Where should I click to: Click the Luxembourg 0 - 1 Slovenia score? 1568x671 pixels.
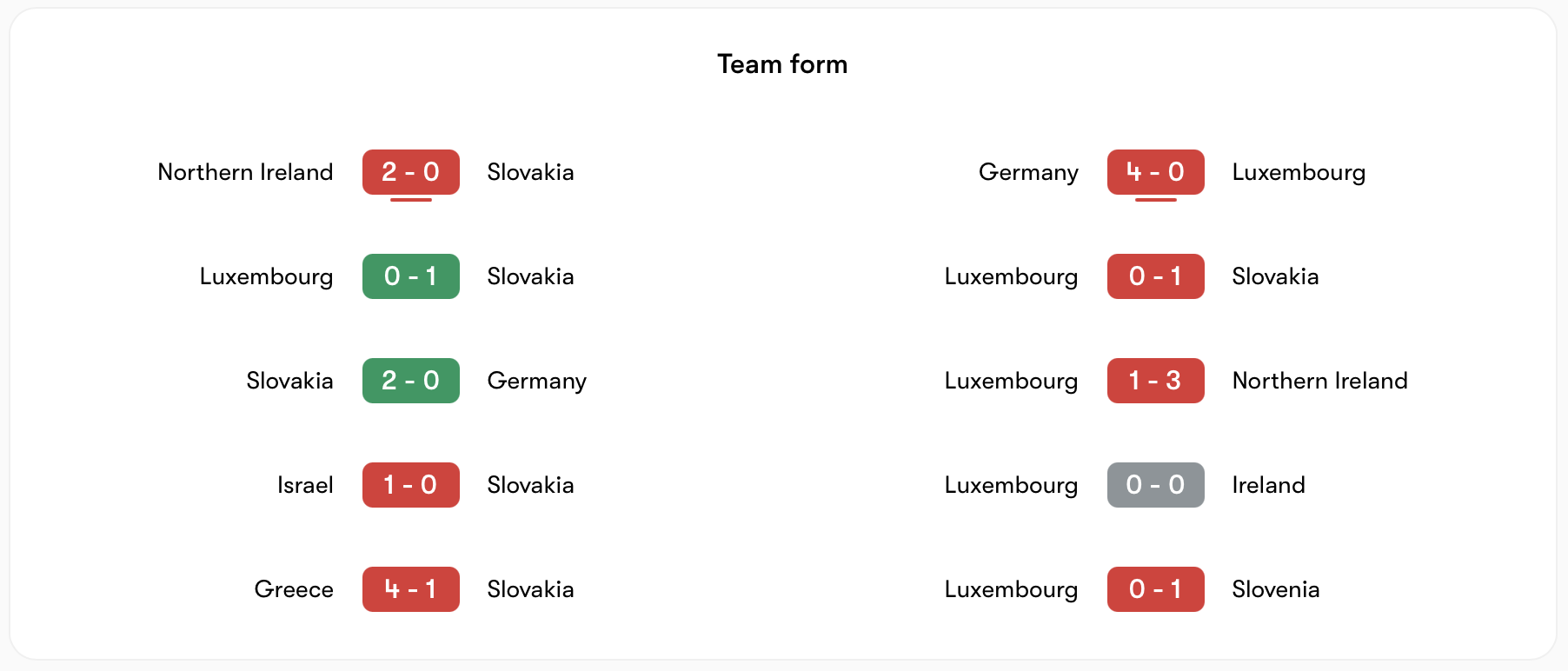1155,589
